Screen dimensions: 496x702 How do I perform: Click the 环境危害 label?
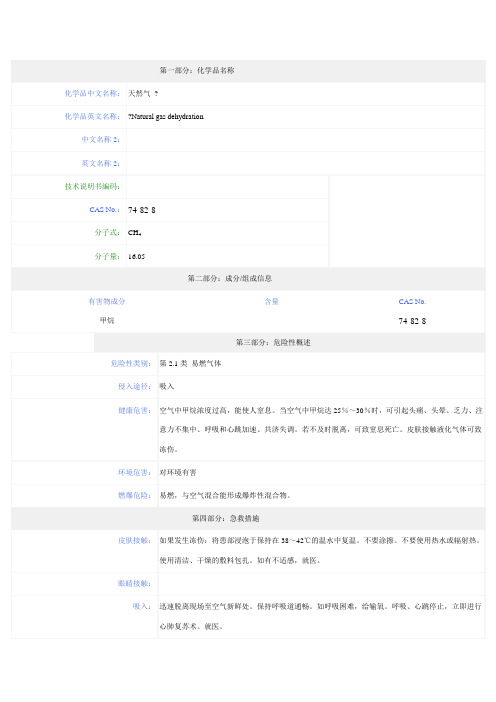tap(135, 472)
